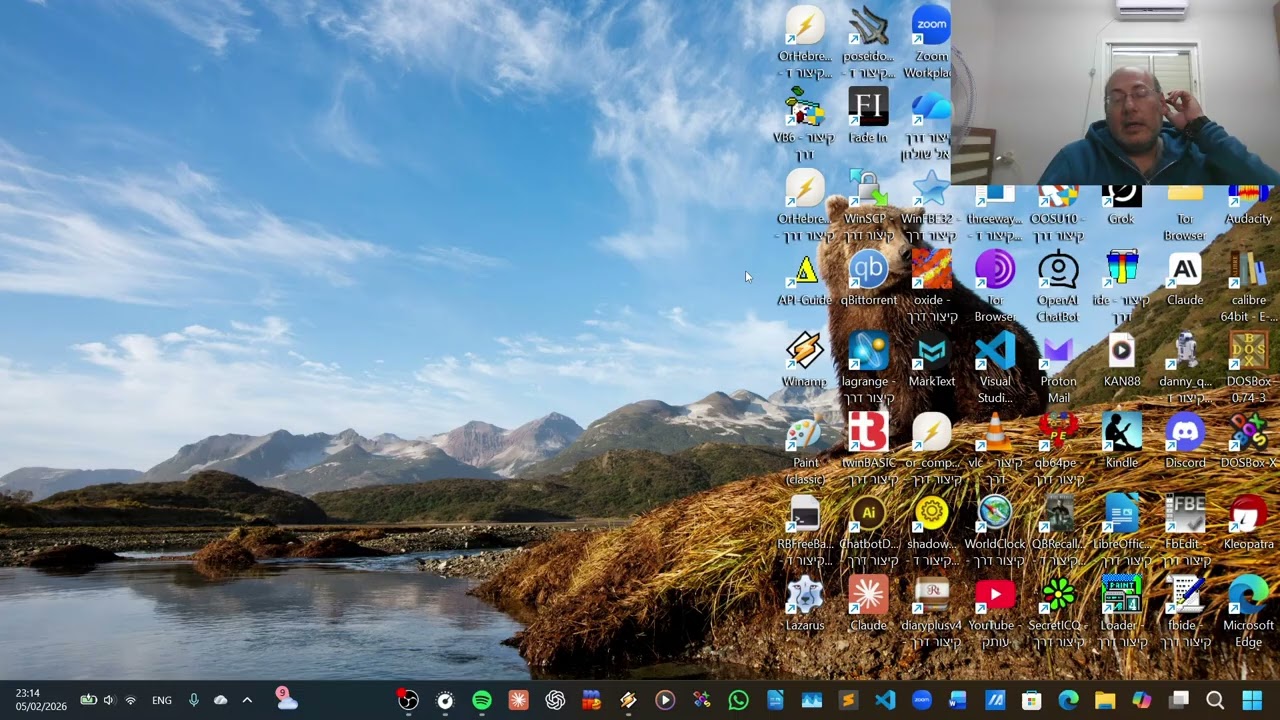Launch the Fade In desktop shortcut
Viewport: 1280px width, 720px height.
pos(868,115)
